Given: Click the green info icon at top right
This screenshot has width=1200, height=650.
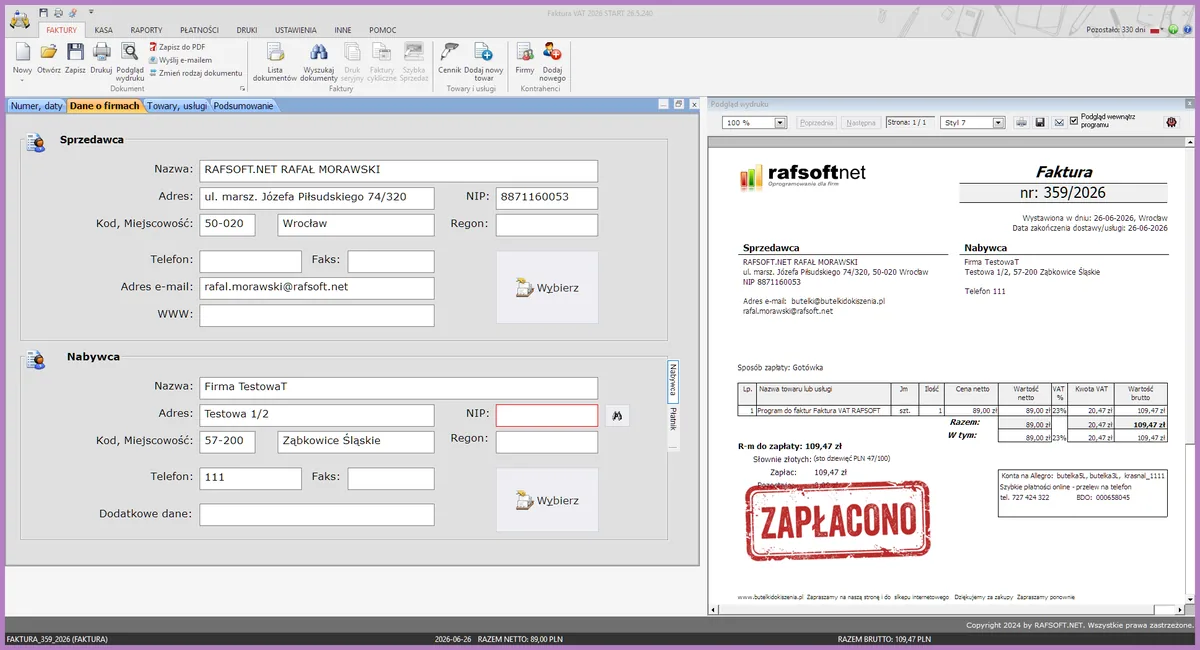Looking at the screenshot, I should coord(1172,30).
